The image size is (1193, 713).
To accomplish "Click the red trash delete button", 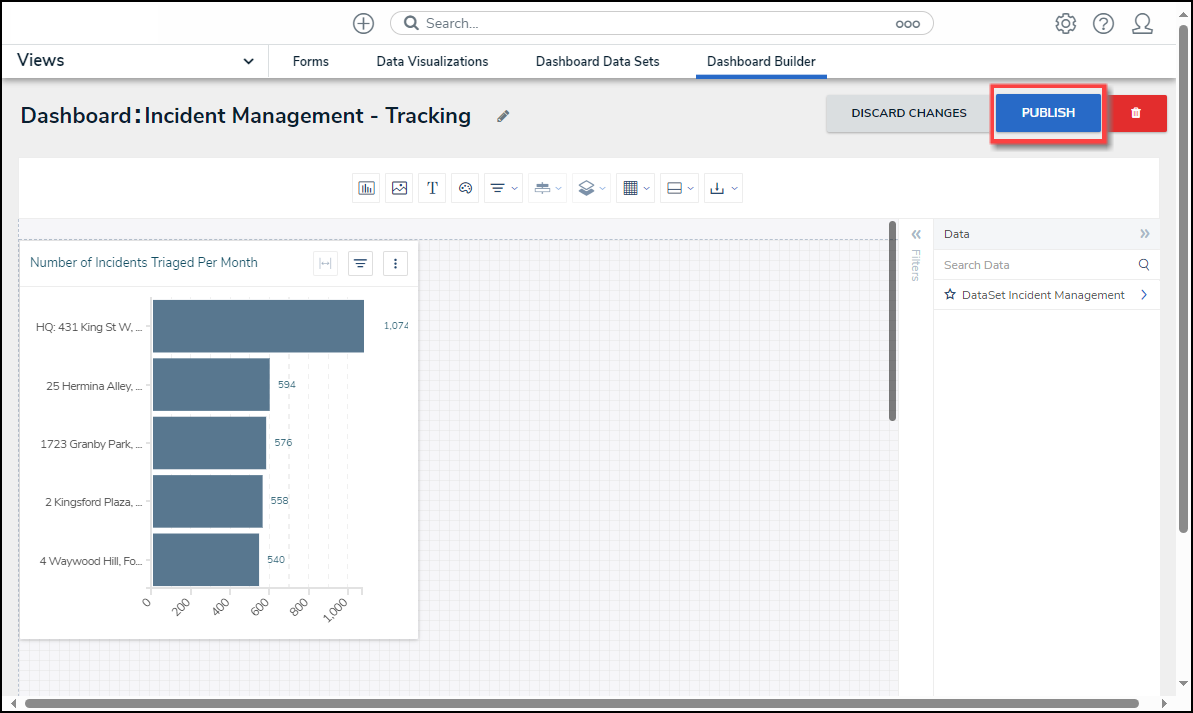I will (x=1136, y=113).
